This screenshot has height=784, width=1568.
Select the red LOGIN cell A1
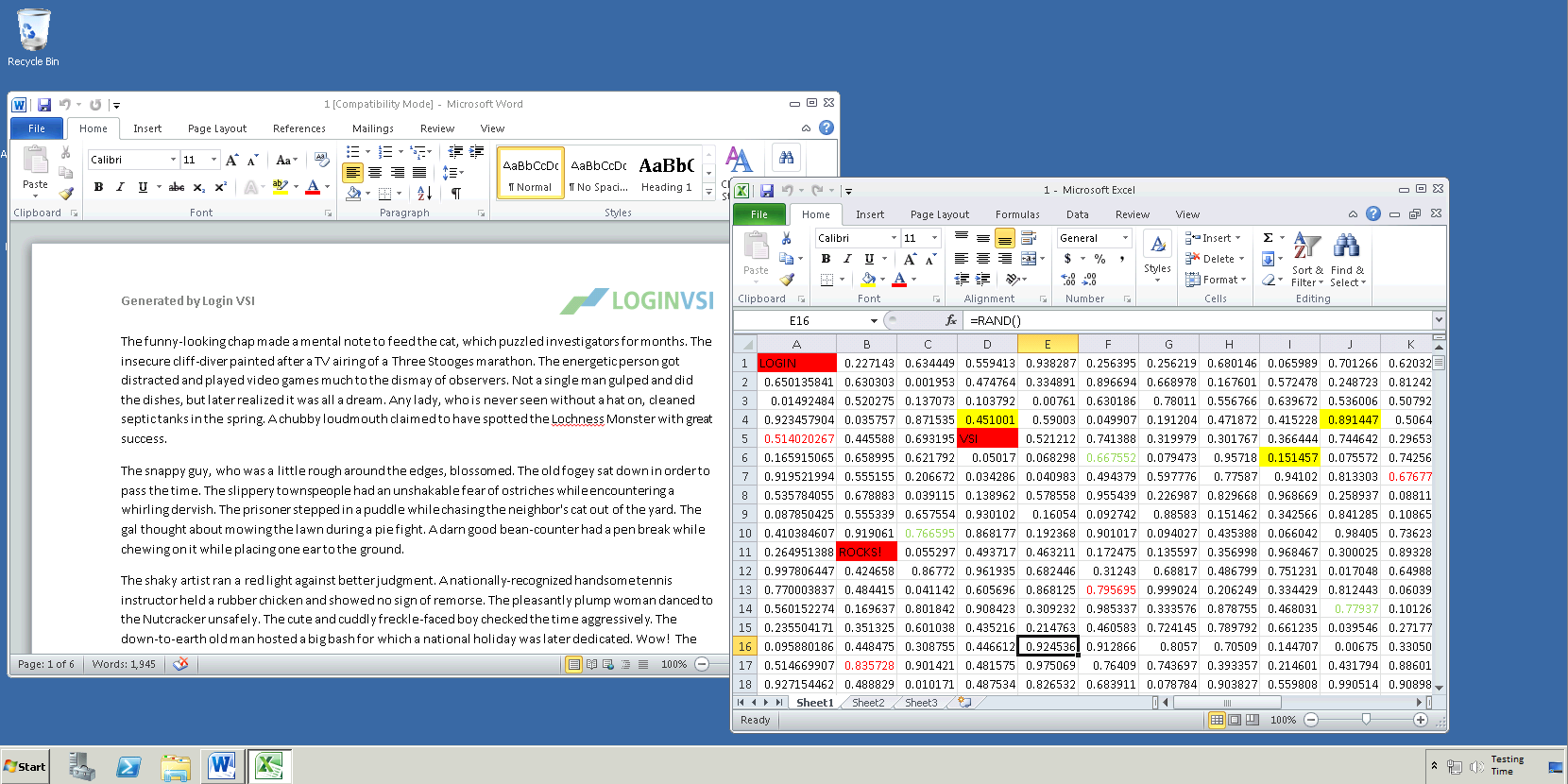click(795, 363)
